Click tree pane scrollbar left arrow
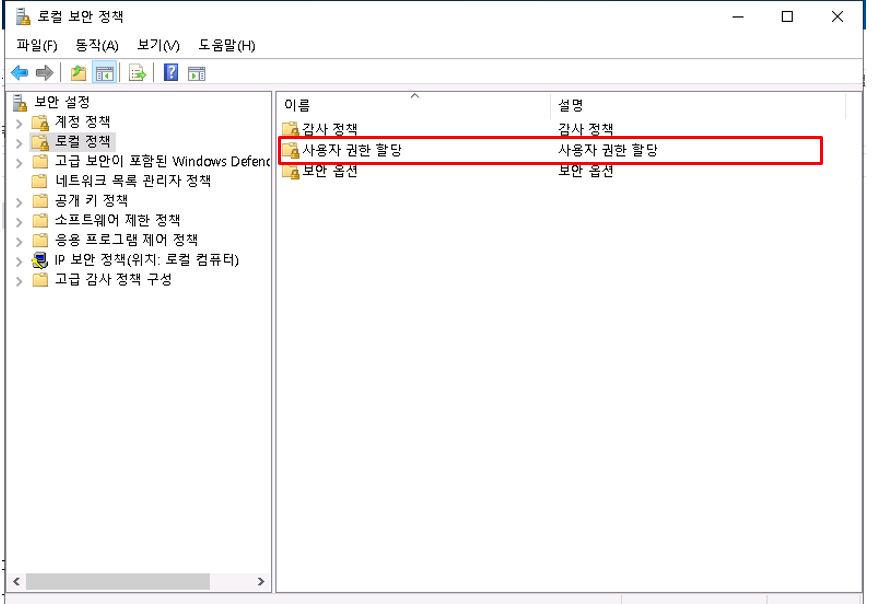Image resolution: width=872 pixels, height=604 pixels. click(16, 581)
